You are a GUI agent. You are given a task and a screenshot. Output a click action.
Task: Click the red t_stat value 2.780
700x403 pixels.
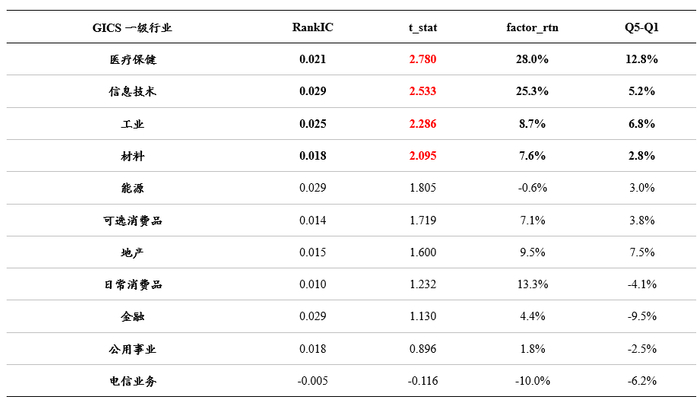coord(422,59)
